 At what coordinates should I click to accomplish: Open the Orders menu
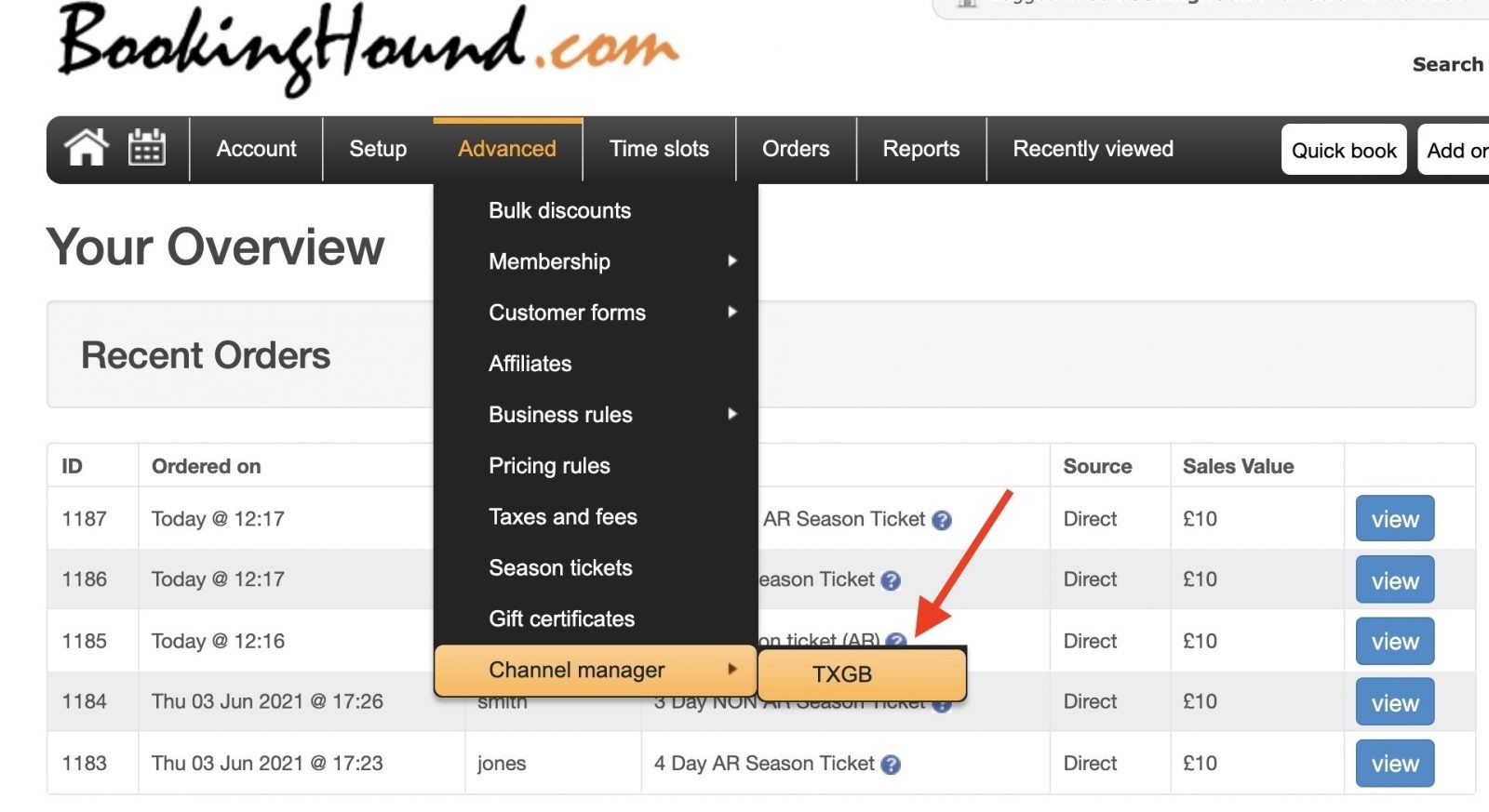tap(796, 149)
